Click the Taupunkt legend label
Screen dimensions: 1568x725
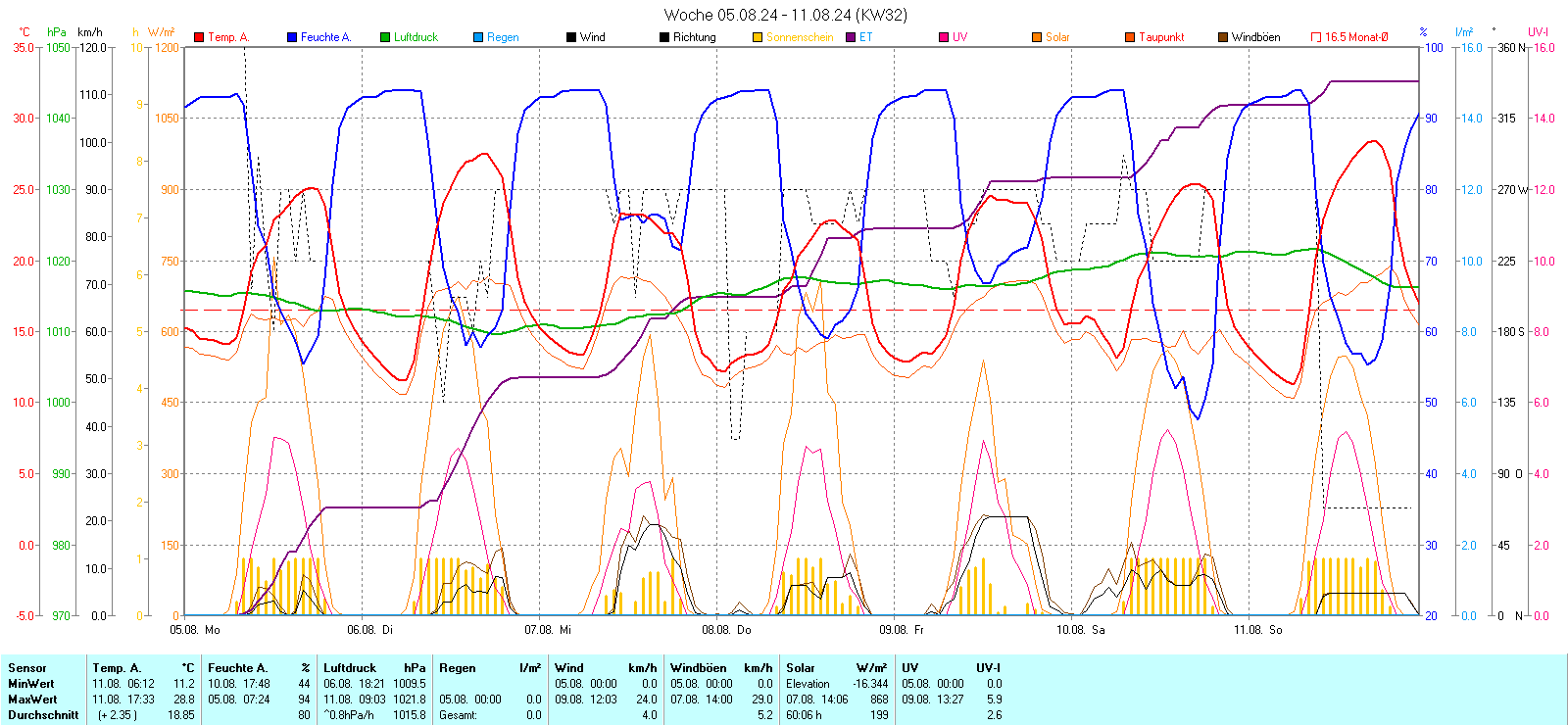pos(1161,37)
